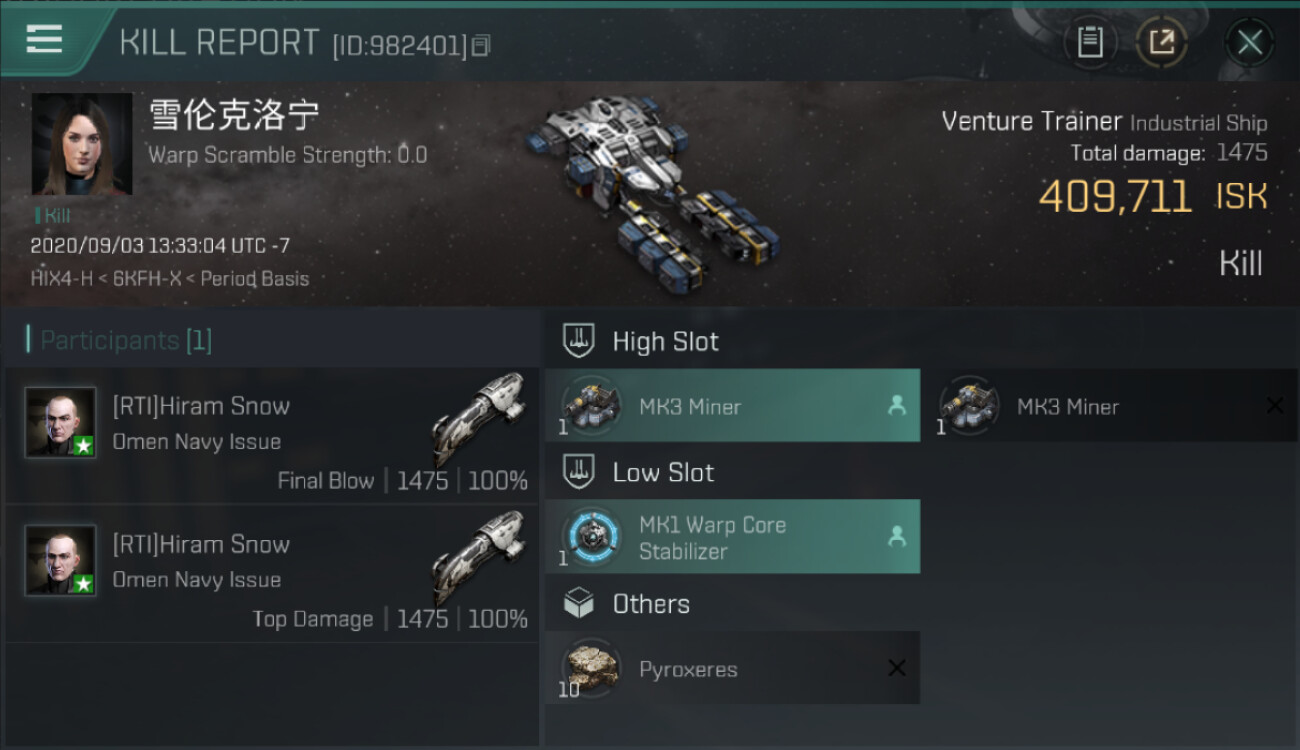Select Top Damage Hiram Snow portrait

[61, 561]
